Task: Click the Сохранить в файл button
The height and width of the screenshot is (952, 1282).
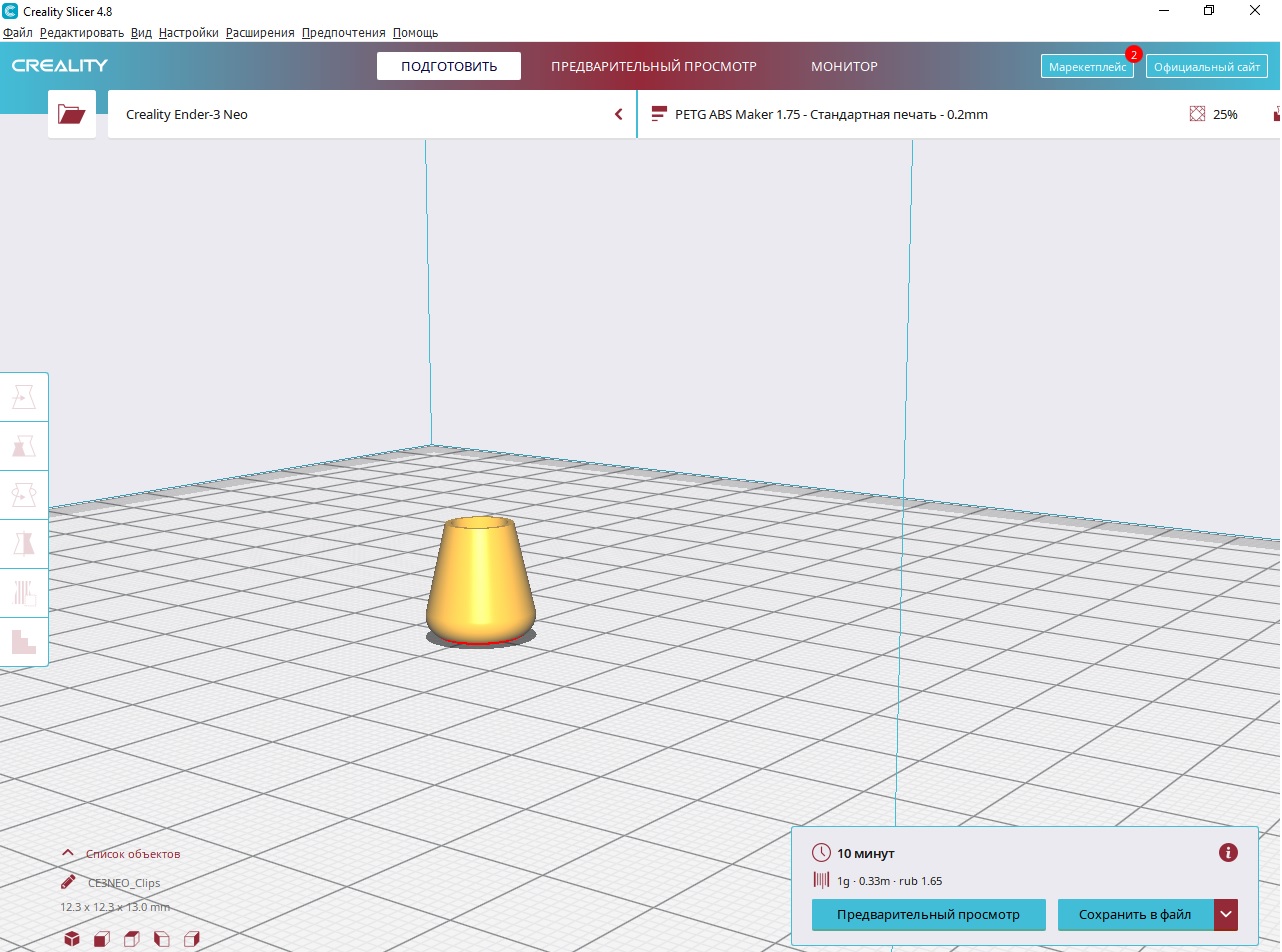Action: coord(1135,914)
